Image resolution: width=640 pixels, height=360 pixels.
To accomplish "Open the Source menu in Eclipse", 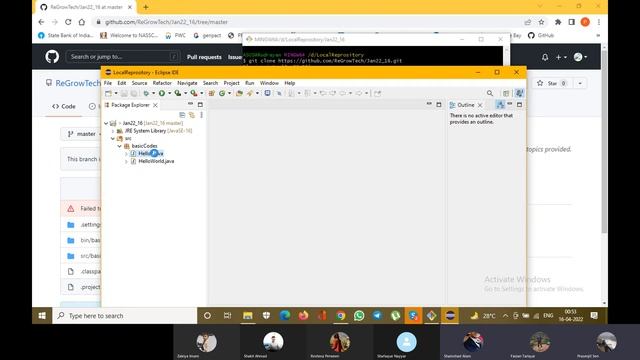I will click(139, 83).
